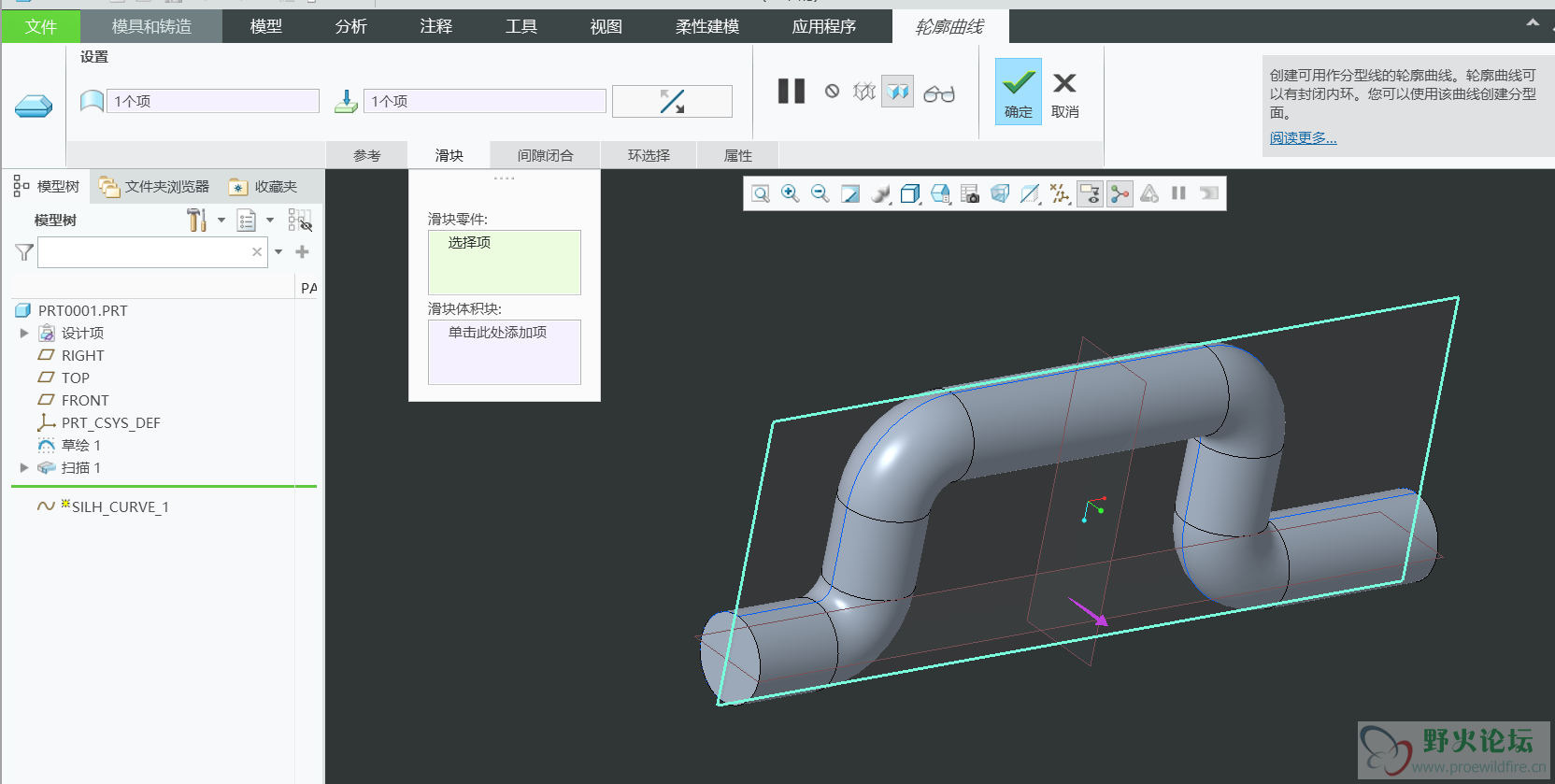This screenshot has width=1555, height=784.
Task: Open the 参考 options panel tab
Action: click(x=367, y=155)
